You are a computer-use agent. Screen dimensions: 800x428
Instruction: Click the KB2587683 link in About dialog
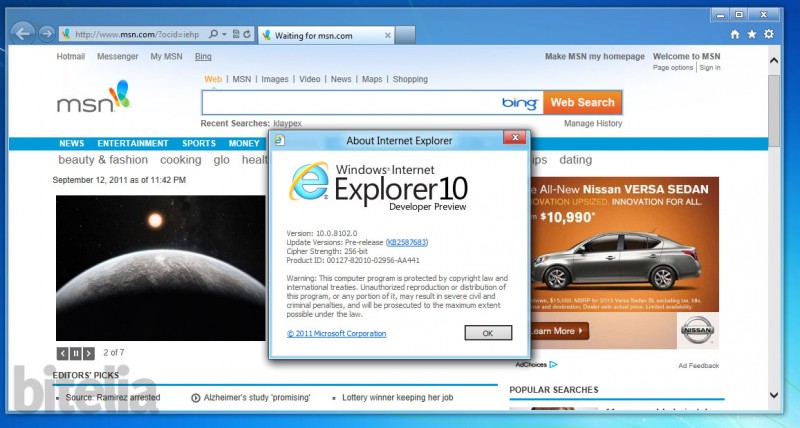pos(407,242)
